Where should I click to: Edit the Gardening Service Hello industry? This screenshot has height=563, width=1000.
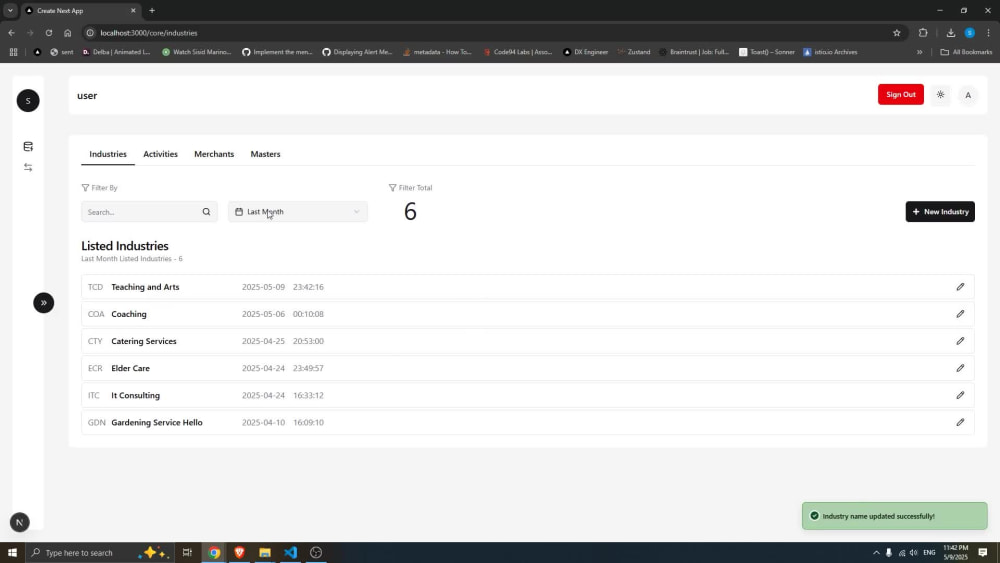pyautogui.click(x=960, y=422)
